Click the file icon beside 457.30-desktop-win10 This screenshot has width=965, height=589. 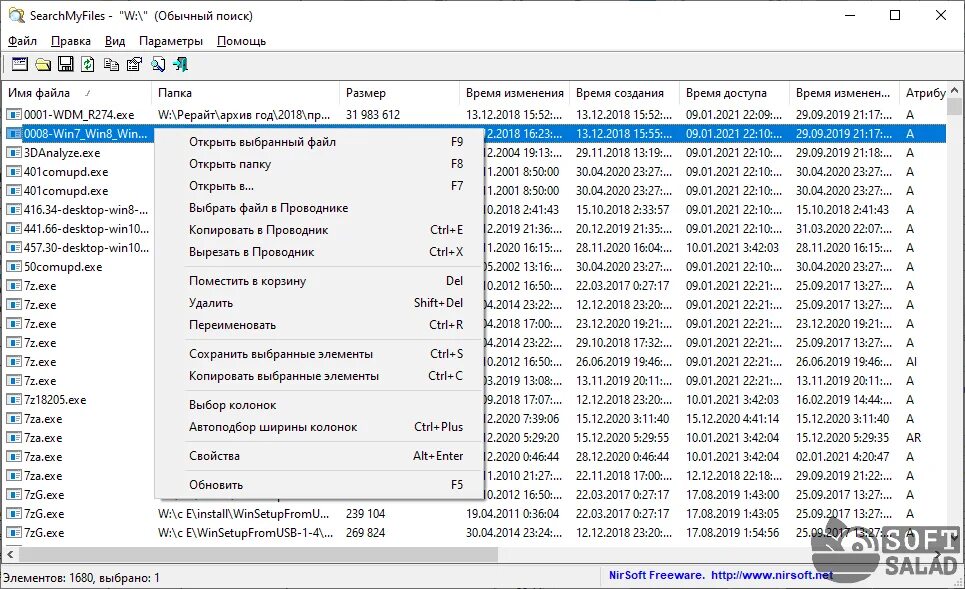[x=14, y=248]
